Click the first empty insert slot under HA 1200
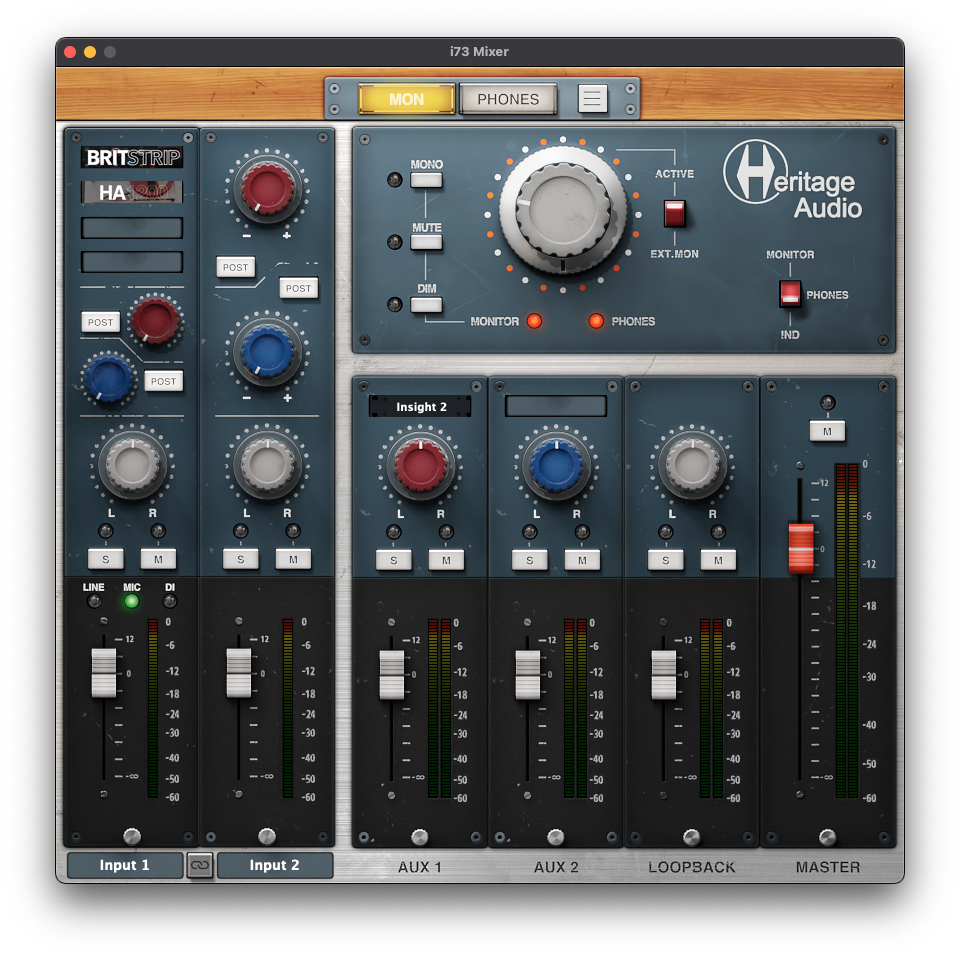The height and width of the screenshot is (957, 960). click(x=132, y=228)
